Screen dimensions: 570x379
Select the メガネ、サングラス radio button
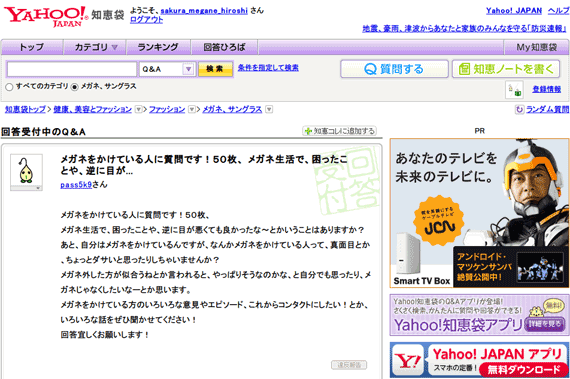coord(75,87)
